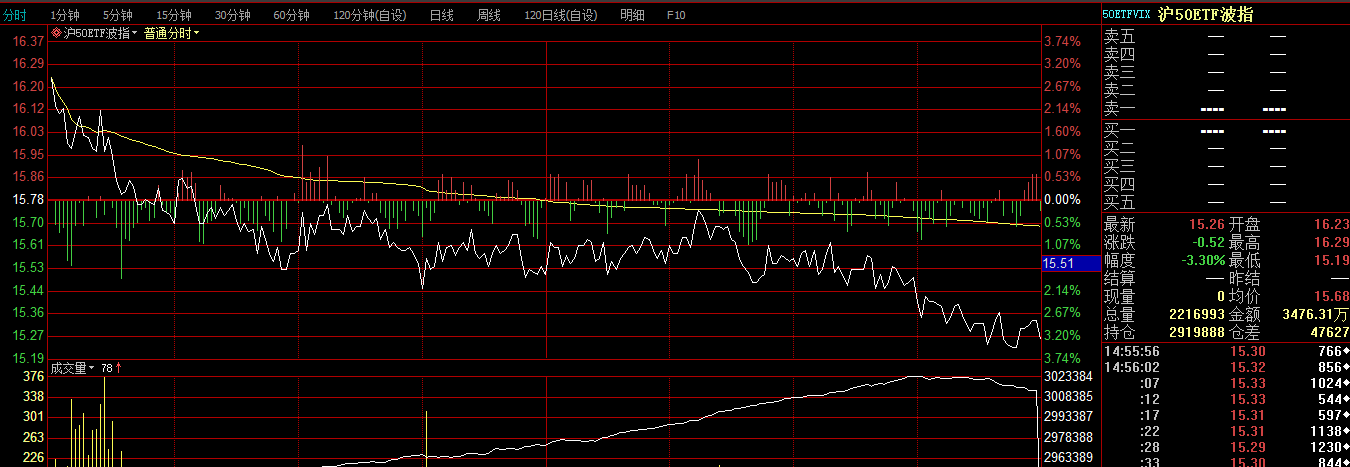This screenshot has width=1350, height=467.
Task: Click the 总量 value 2216993
Action: tap(1197, 315)
